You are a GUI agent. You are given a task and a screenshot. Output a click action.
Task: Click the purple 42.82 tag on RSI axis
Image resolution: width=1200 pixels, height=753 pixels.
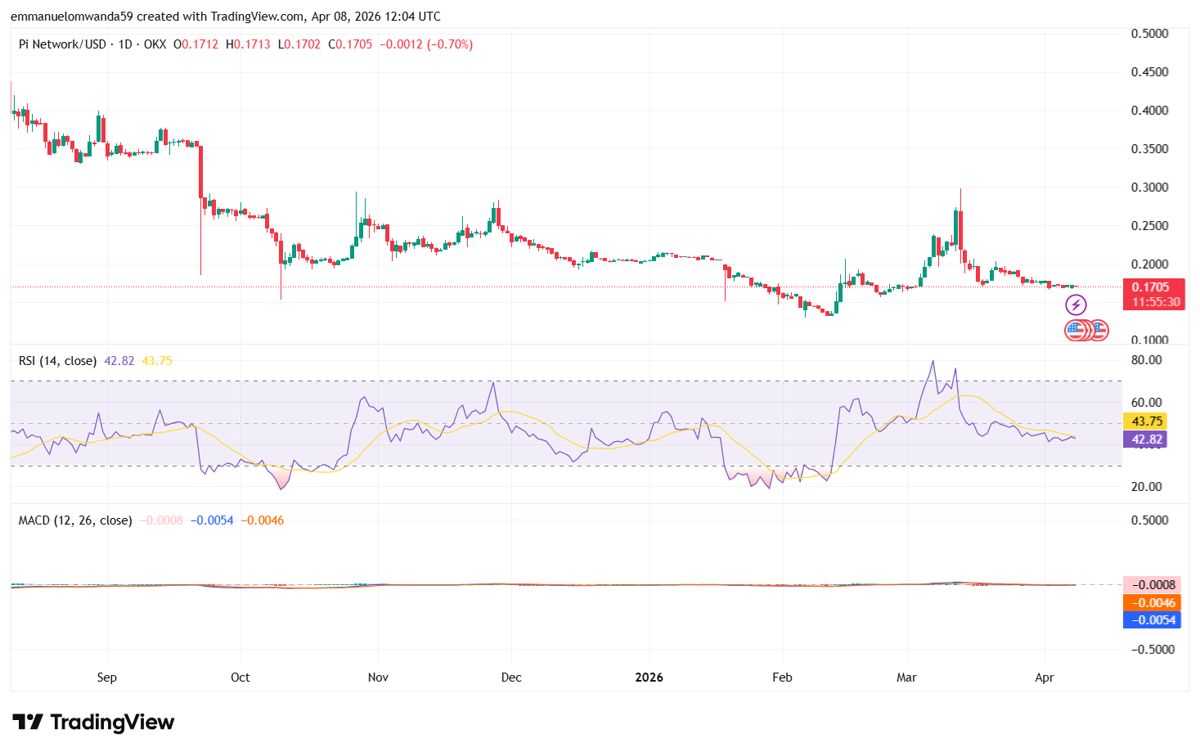coord(1145,438)
